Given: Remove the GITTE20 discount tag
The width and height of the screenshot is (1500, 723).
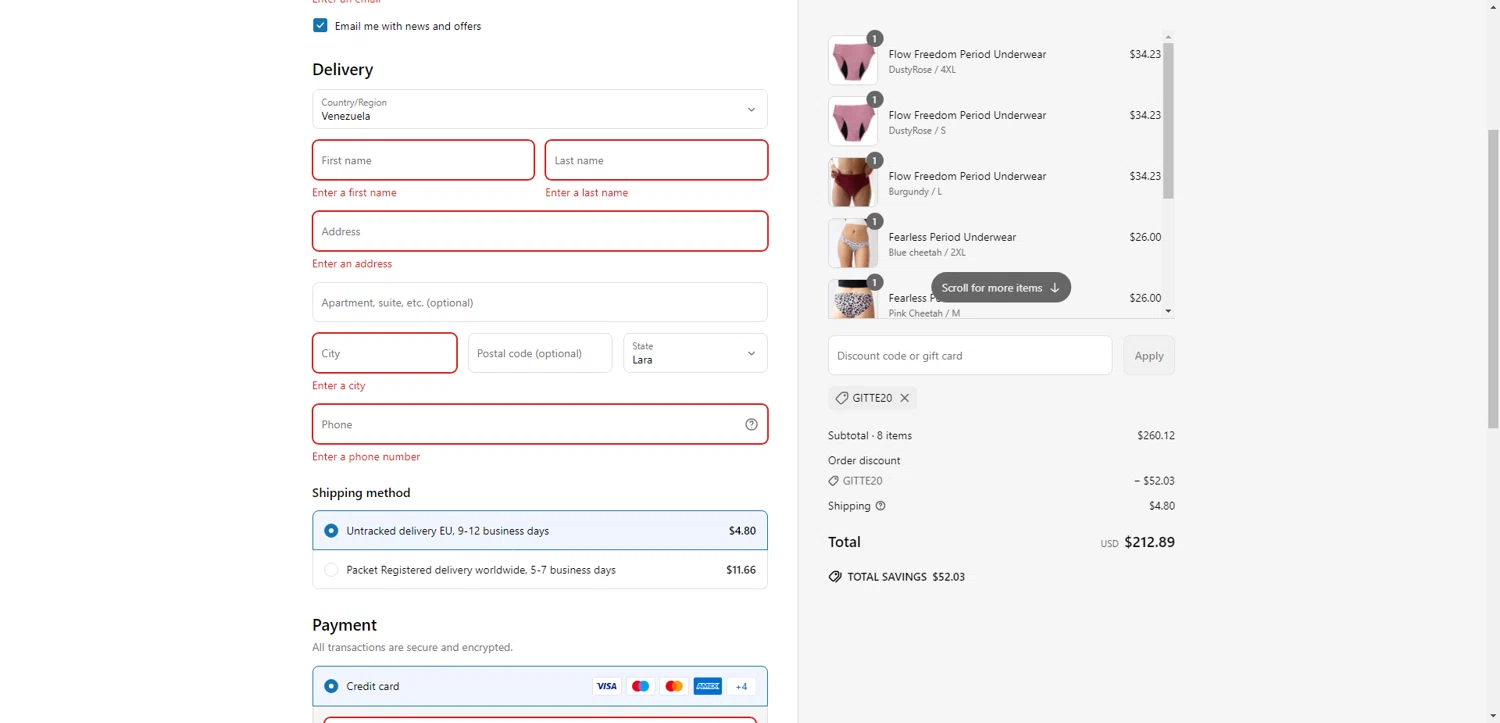Looking at the screenshot, I should pyautogui.click(x=904, y=398).
